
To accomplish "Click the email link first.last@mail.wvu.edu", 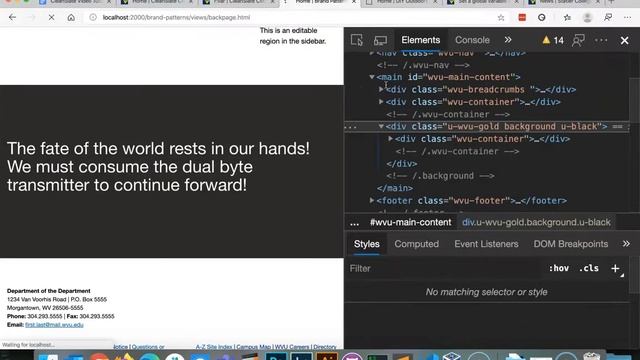I will click(54, 325).
